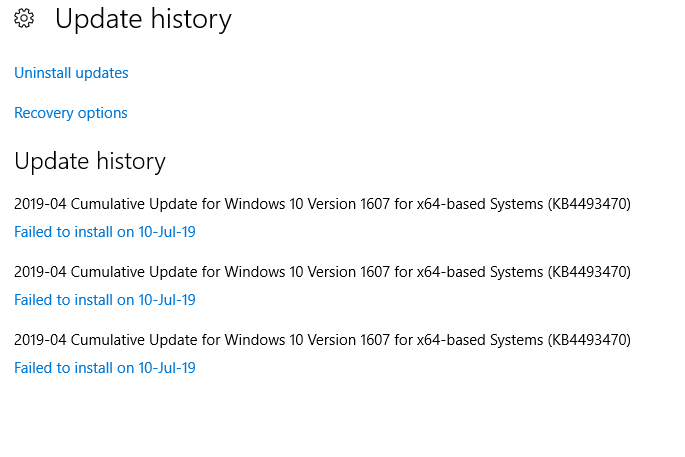This screenshot has width=685, height=457.
Task: Click '2019-04' at start of first entry
Action: 38,204
